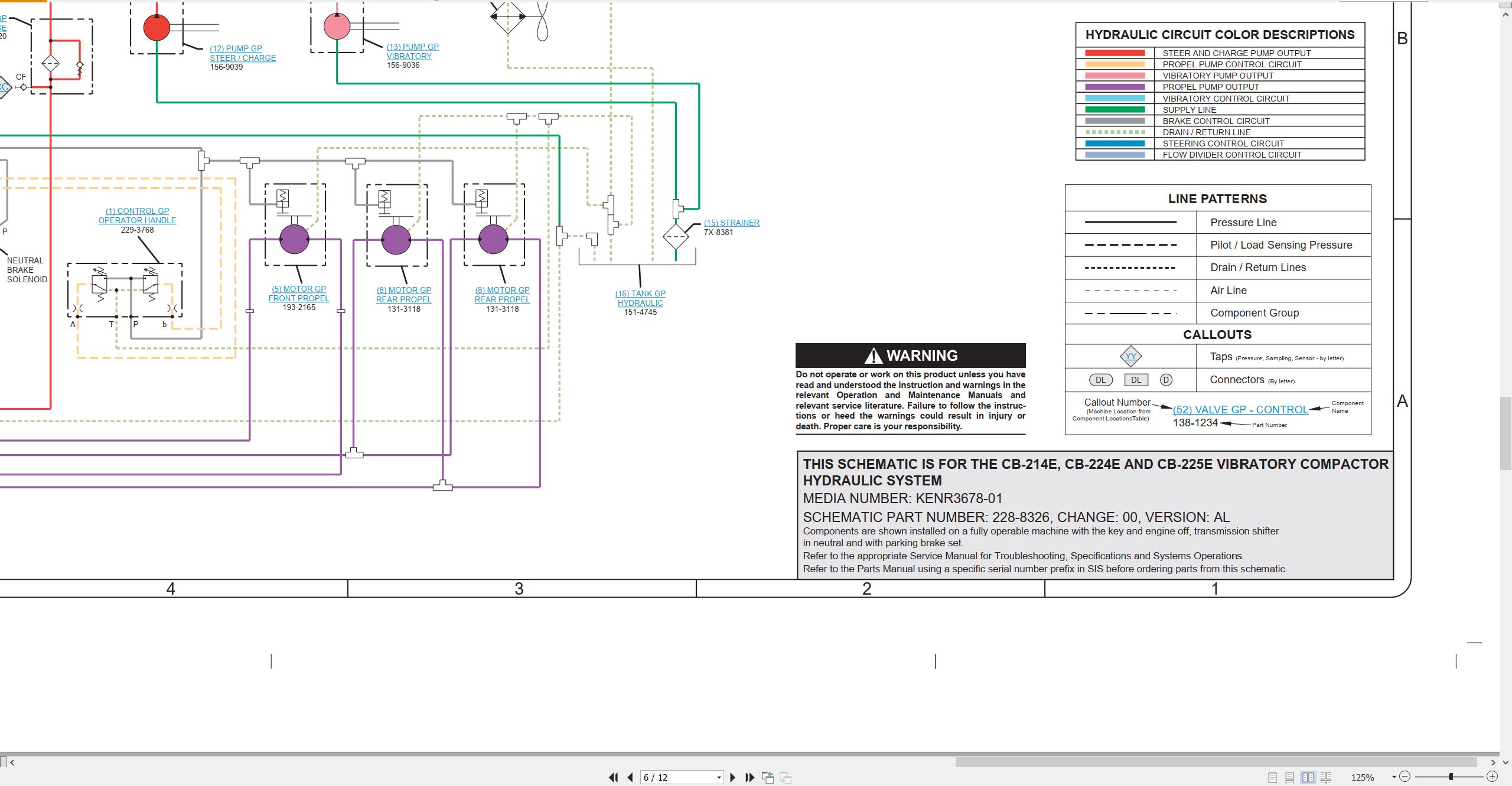Click the next view navigation icon

pos(786,777)
